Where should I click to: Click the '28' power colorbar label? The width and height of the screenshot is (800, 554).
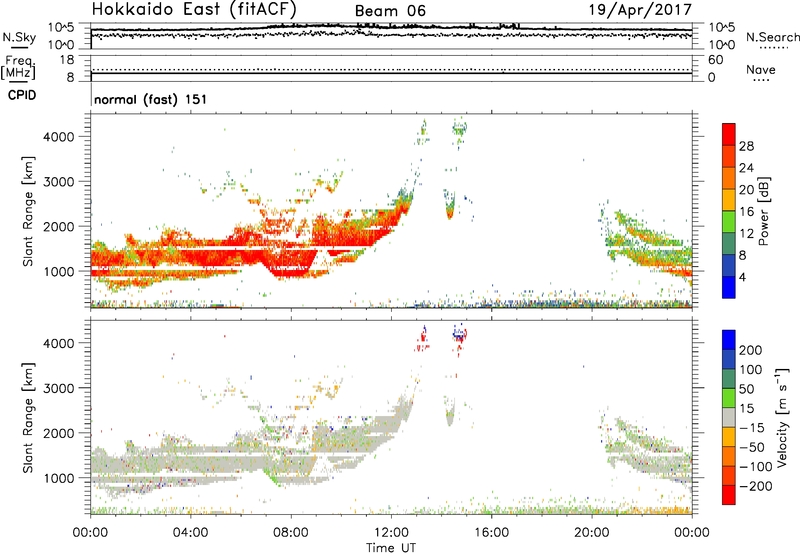[x=746, y=146]
